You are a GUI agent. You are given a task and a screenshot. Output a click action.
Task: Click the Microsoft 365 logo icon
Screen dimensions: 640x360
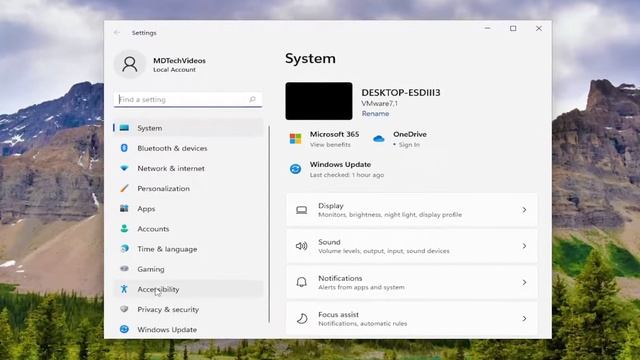[x=295, y=138]
